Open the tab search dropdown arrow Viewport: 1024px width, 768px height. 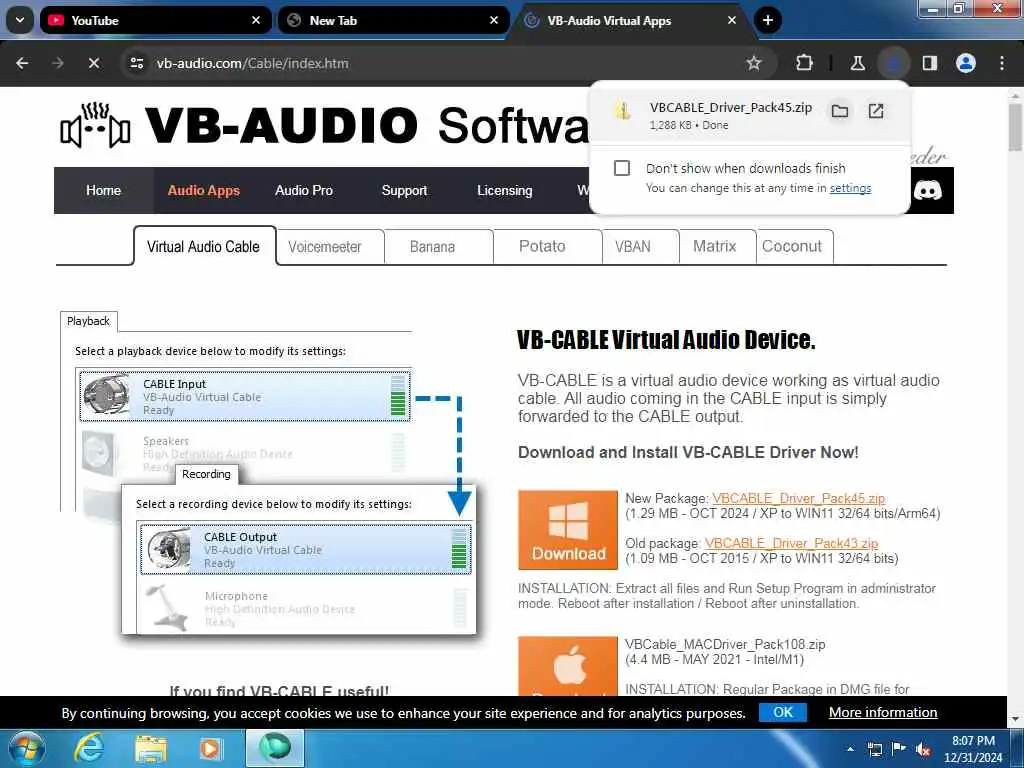pyautogui.click(x=20, y=20)
